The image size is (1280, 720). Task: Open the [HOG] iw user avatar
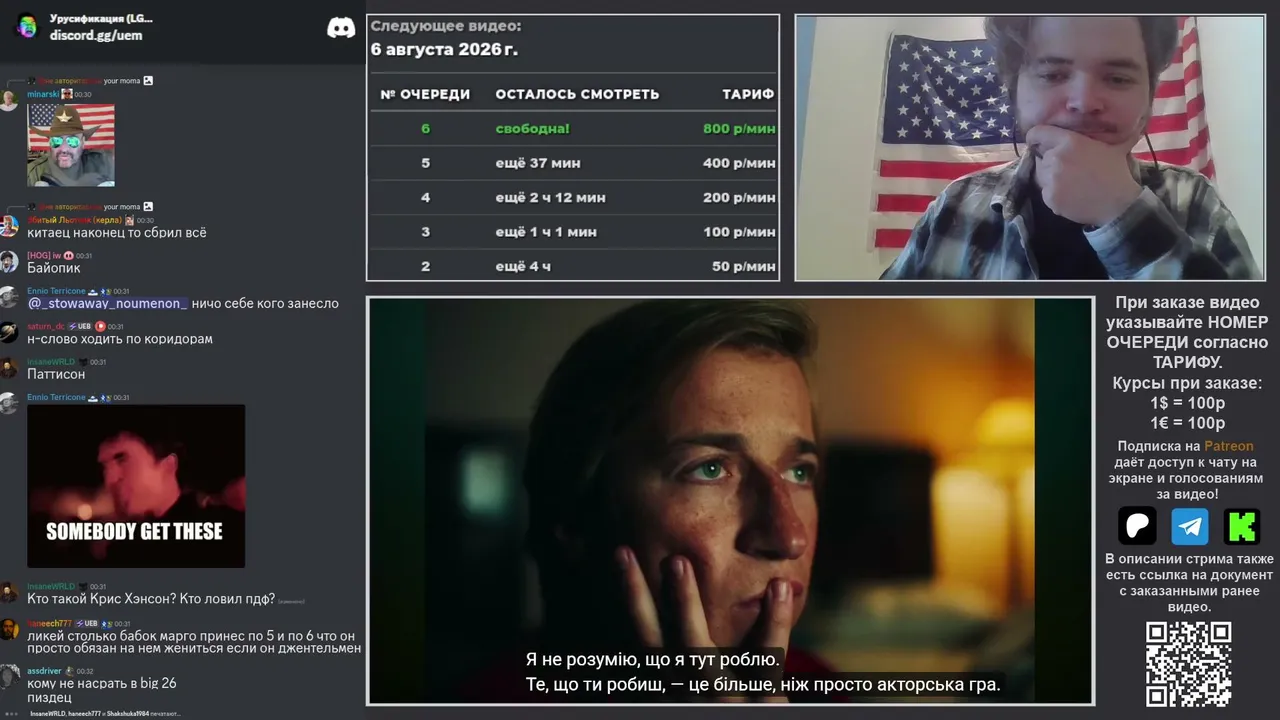[9, 262]
